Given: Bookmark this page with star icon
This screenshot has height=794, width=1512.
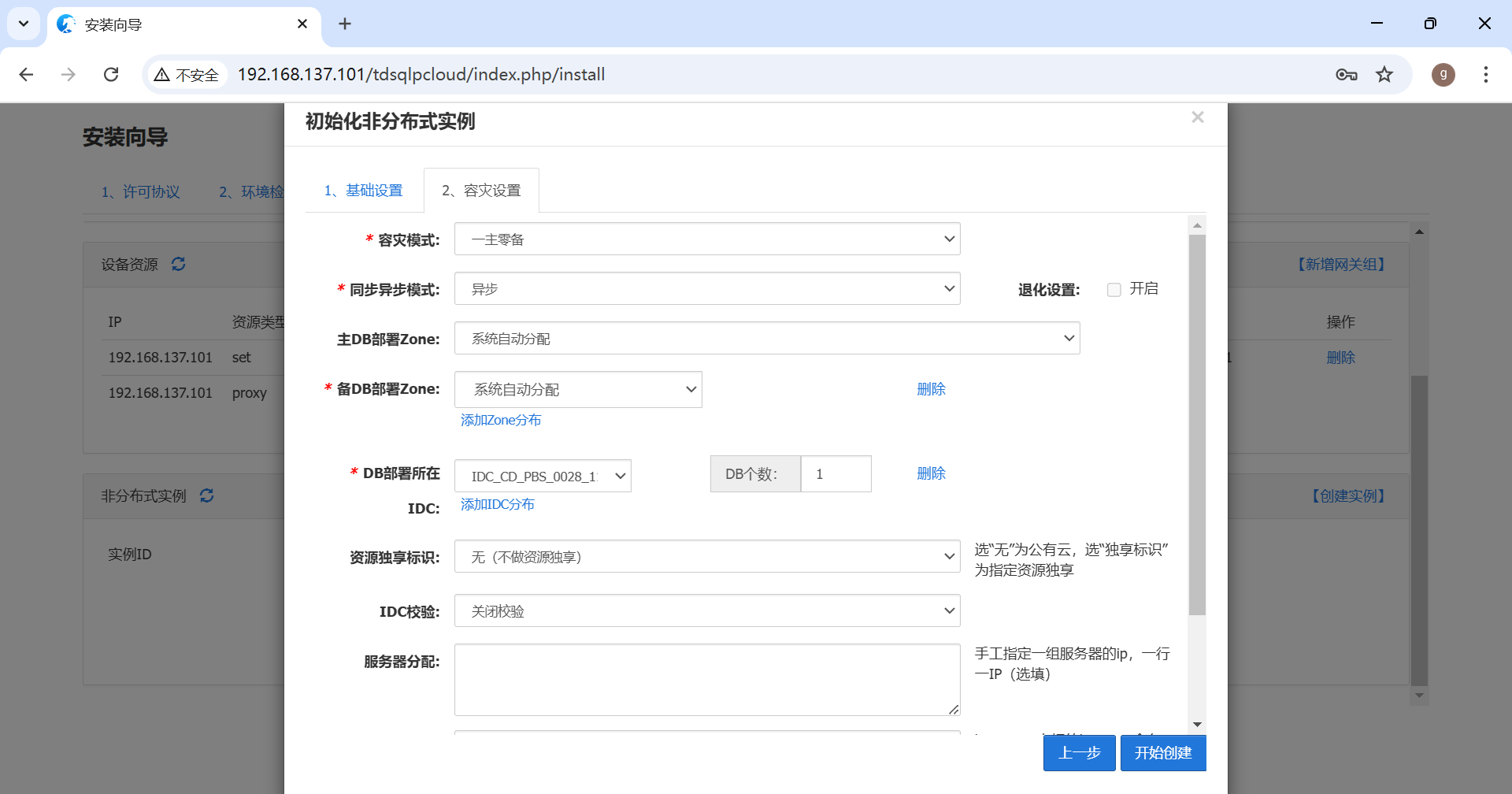Looking at the screenshot, I should (1384, 74).
